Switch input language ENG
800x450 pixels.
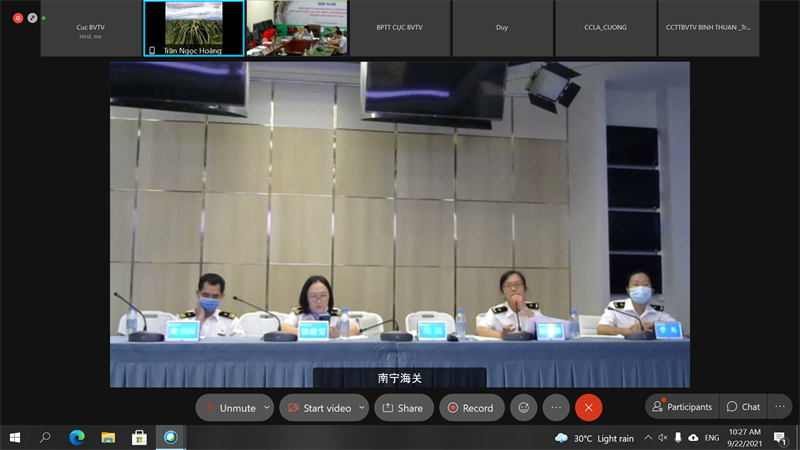point(712,438)
